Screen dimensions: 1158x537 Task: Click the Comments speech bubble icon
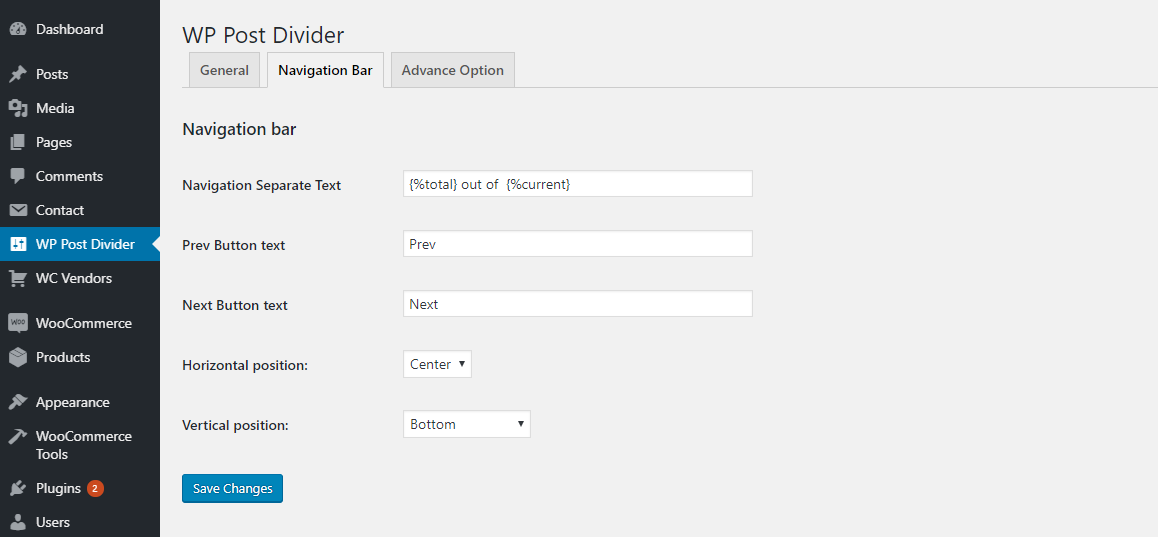coord(17,176)
